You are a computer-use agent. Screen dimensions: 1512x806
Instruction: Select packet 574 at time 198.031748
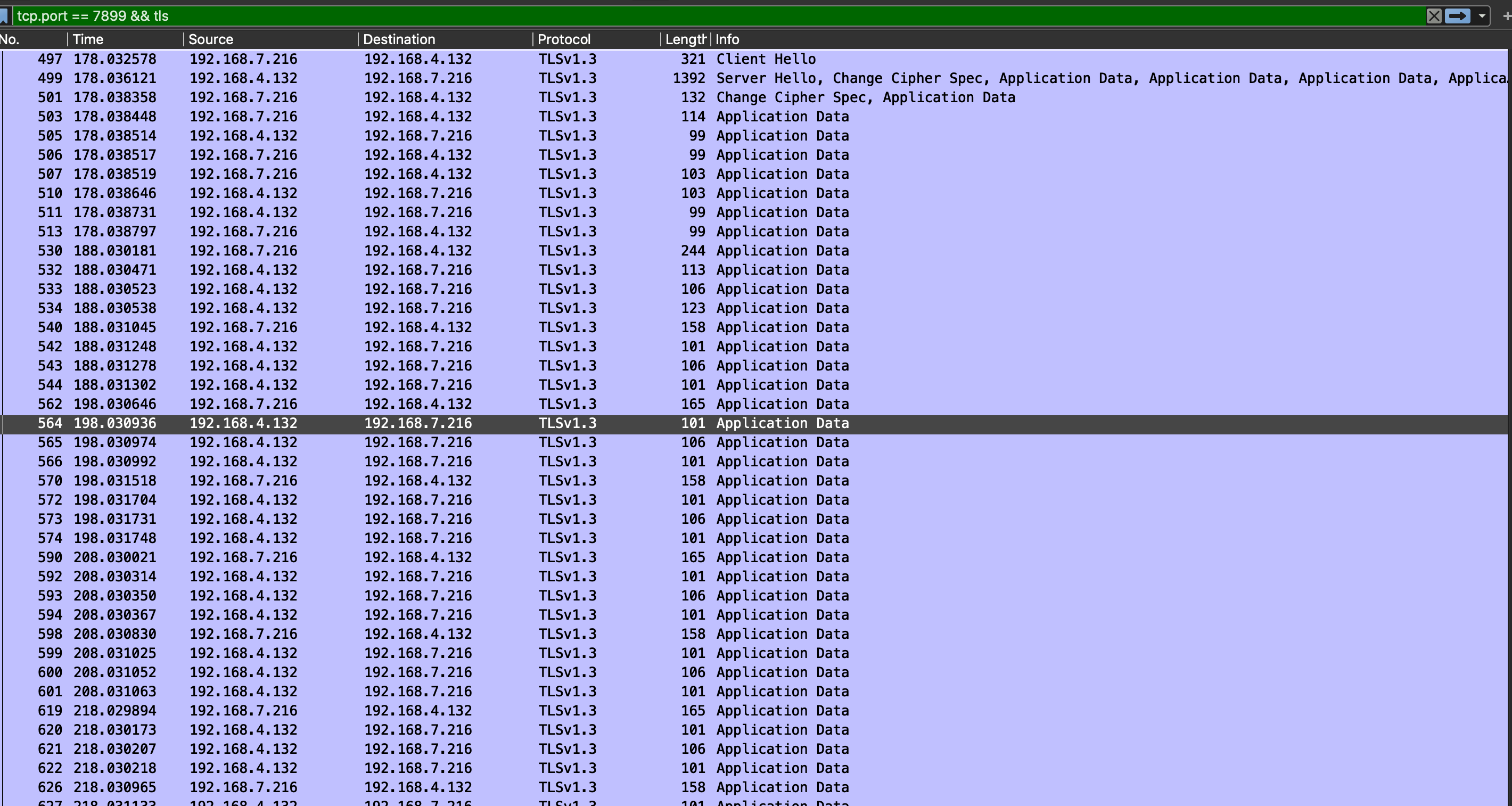click(x=755, y=538)
